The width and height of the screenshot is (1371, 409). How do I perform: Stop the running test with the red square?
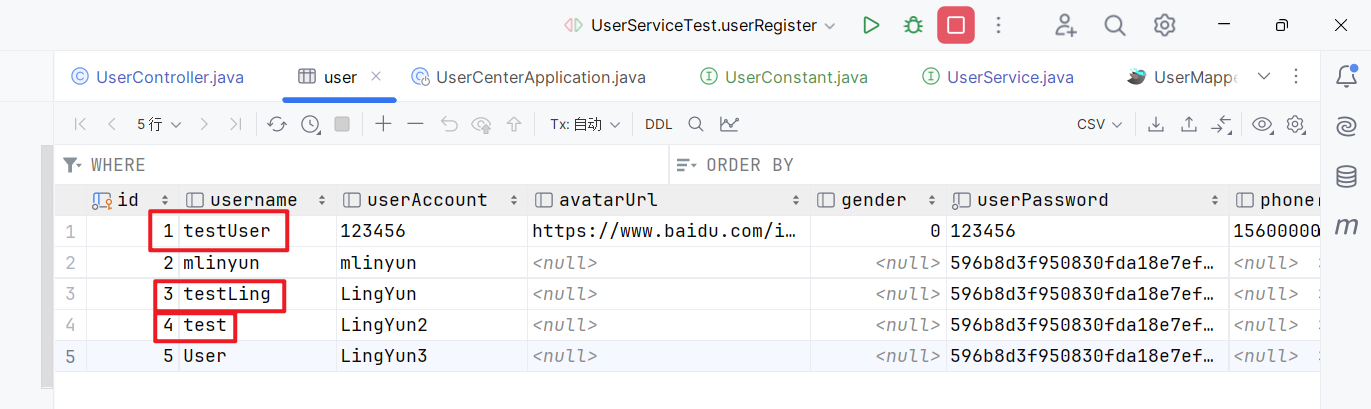click(x=956, y=25)
